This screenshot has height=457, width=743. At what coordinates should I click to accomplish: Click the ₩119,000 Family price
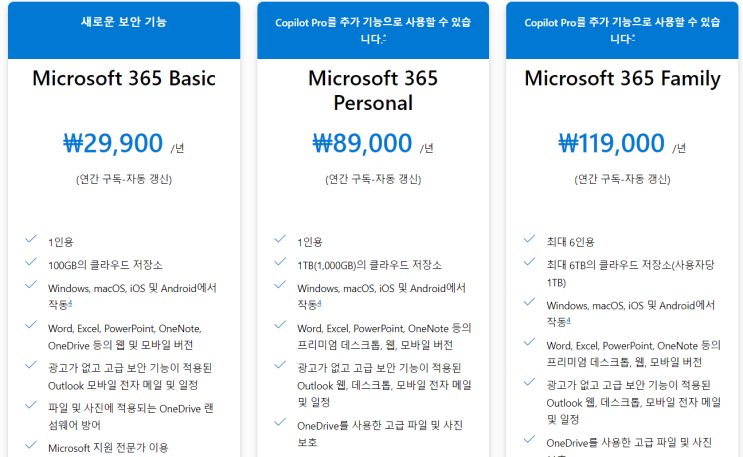pos(611,143)
